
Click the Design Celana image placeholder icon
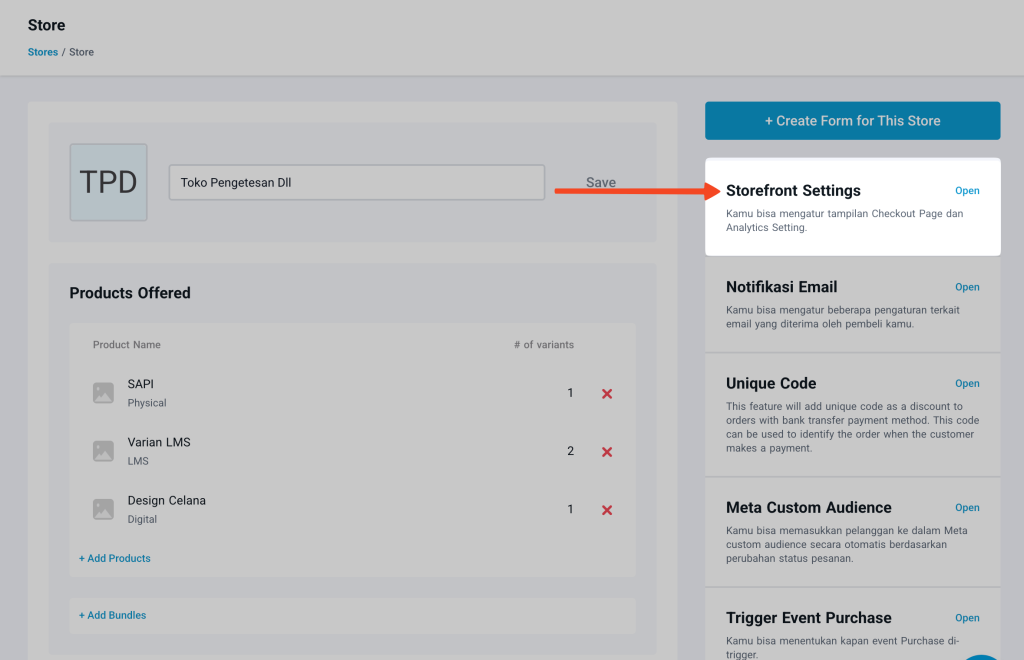tap(101, 508)
